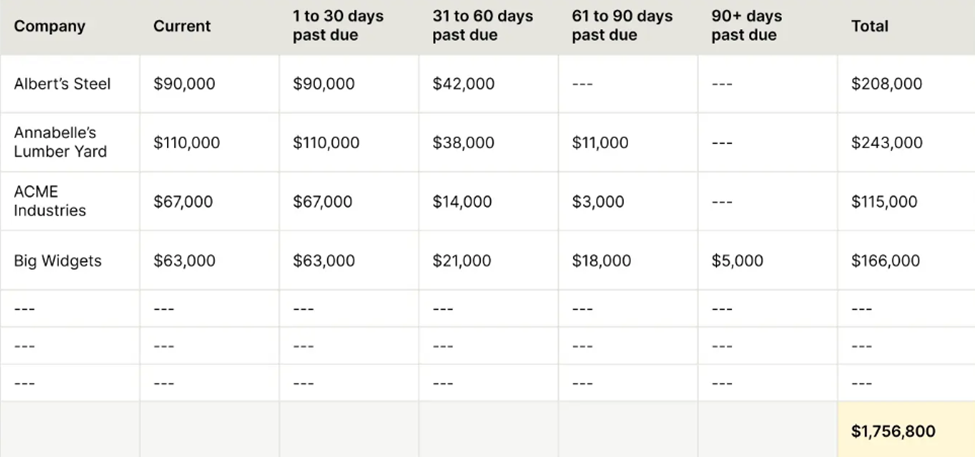
Task: Select the "31 to 60 days past due" header
Action: coord(483,26)
